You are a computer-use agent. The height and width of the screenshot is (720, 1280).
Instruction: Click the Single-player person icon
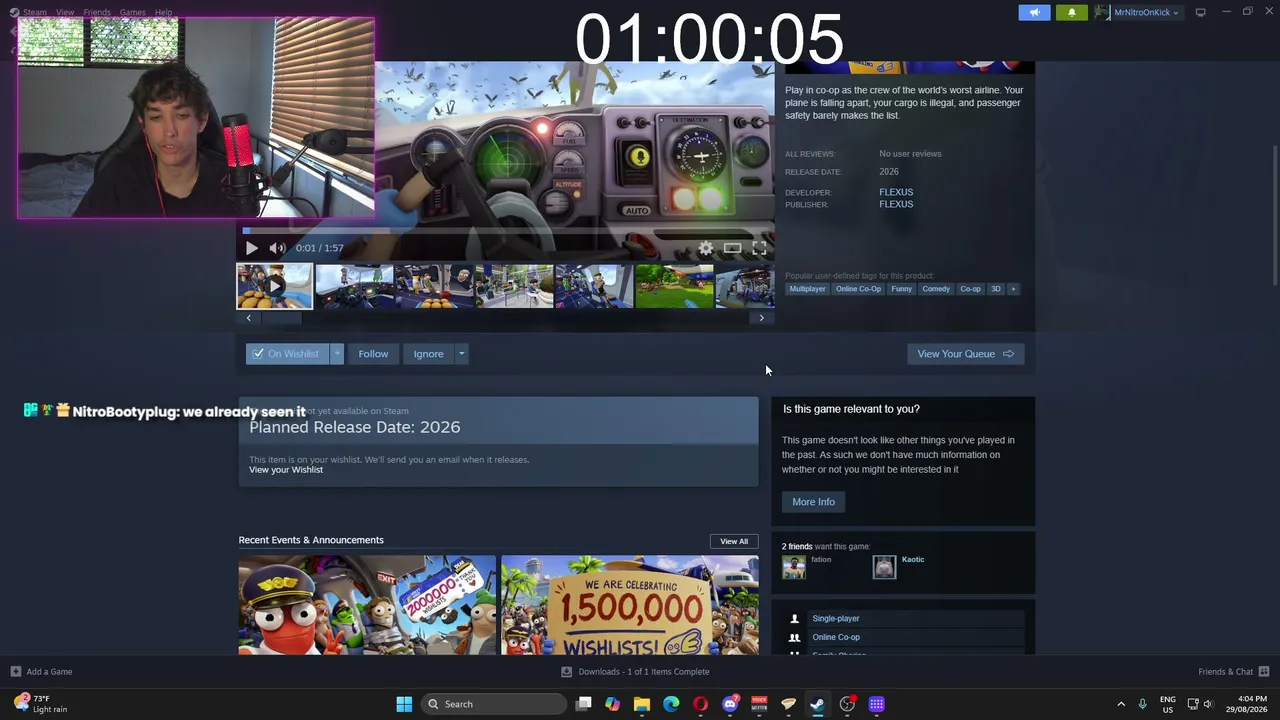795,619
